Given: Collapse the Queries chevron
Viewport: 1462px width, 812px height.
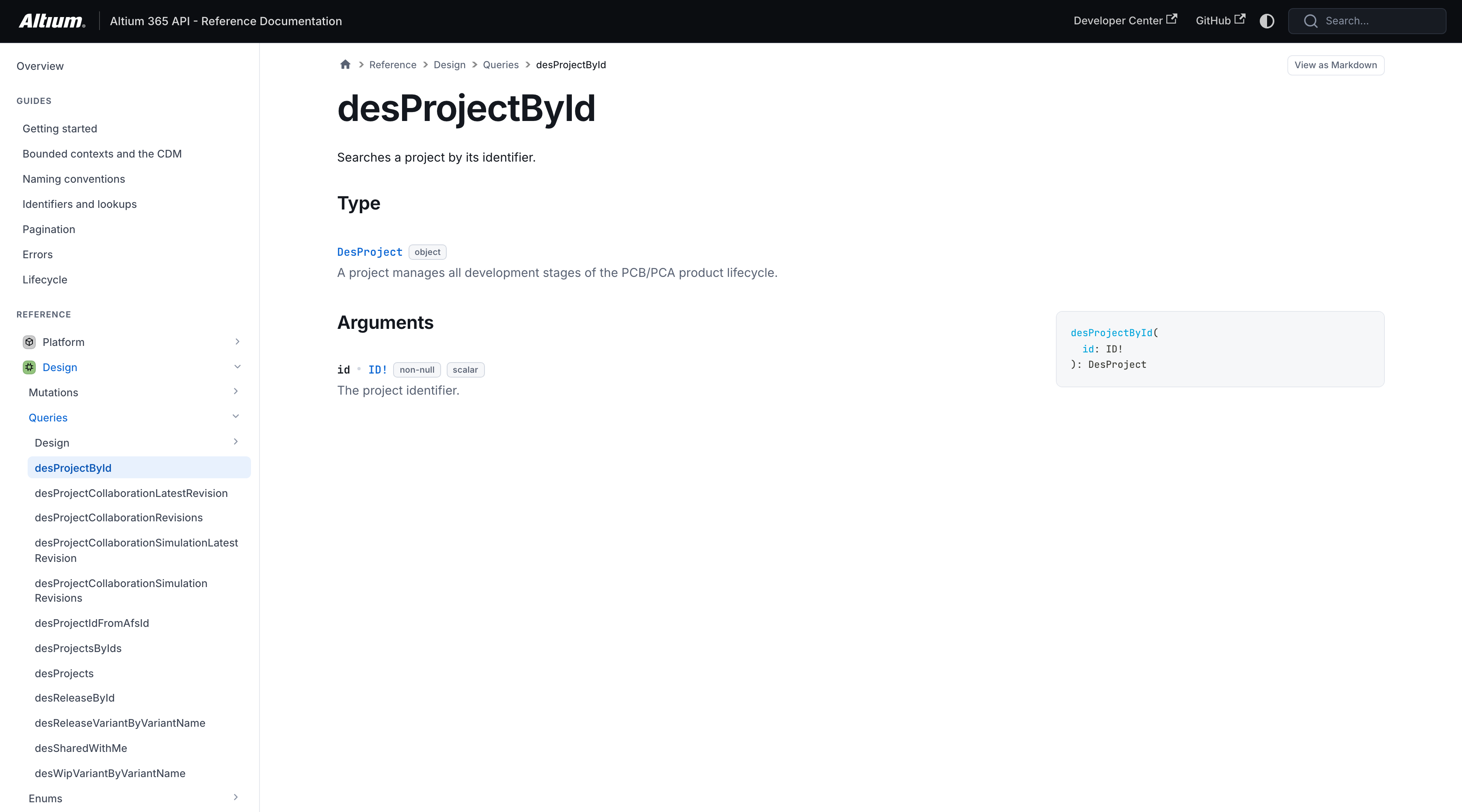Looking at the screenshot, I should [236, 417].
